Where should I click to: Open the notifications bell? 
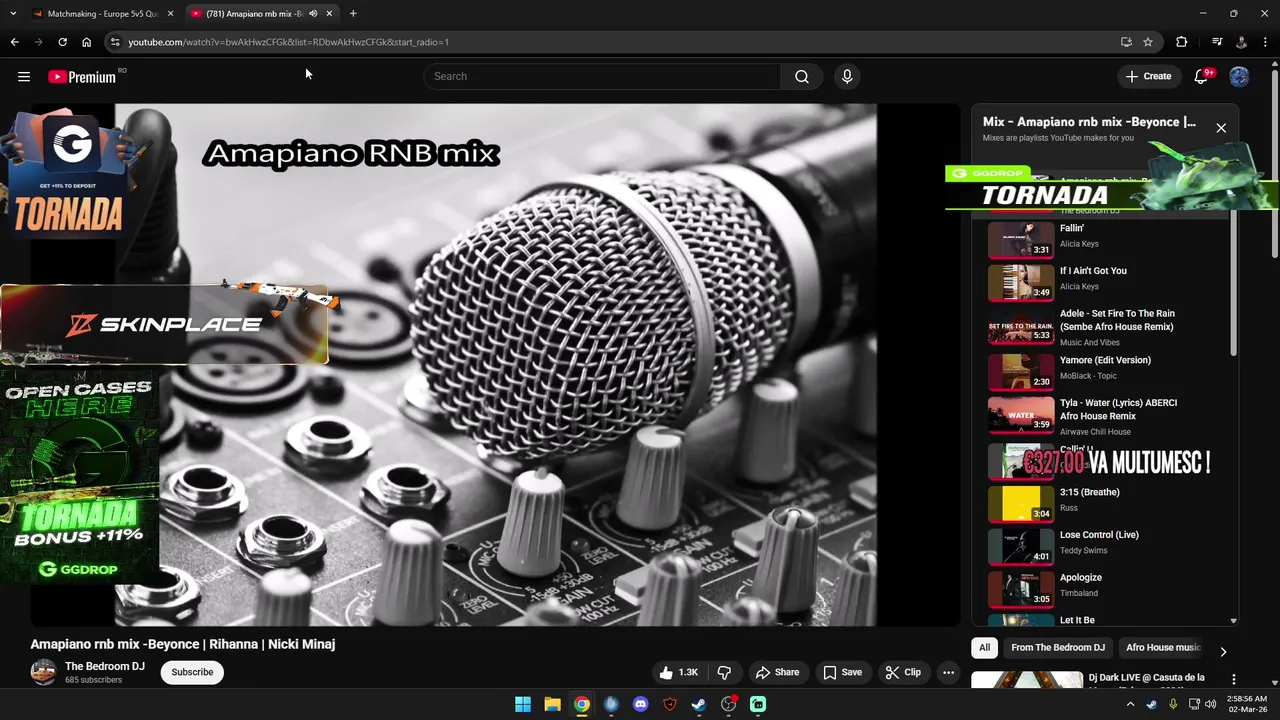[1202, 76]
